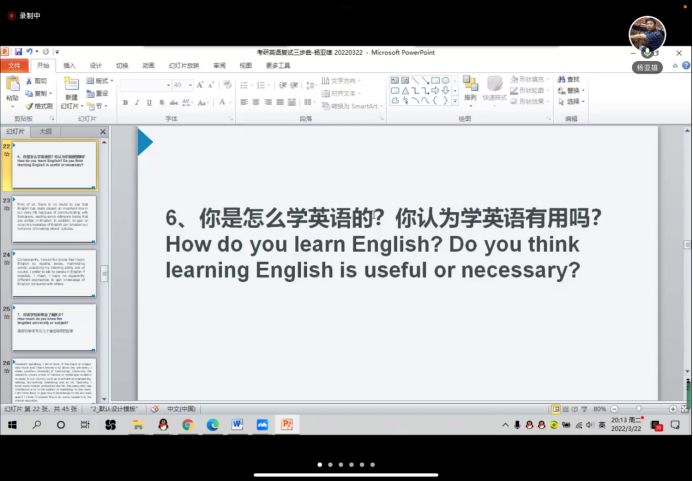Screen dimensions: 693x481
Task: Open the Insert (插入) ribbon tab
Action: [69, 65]
